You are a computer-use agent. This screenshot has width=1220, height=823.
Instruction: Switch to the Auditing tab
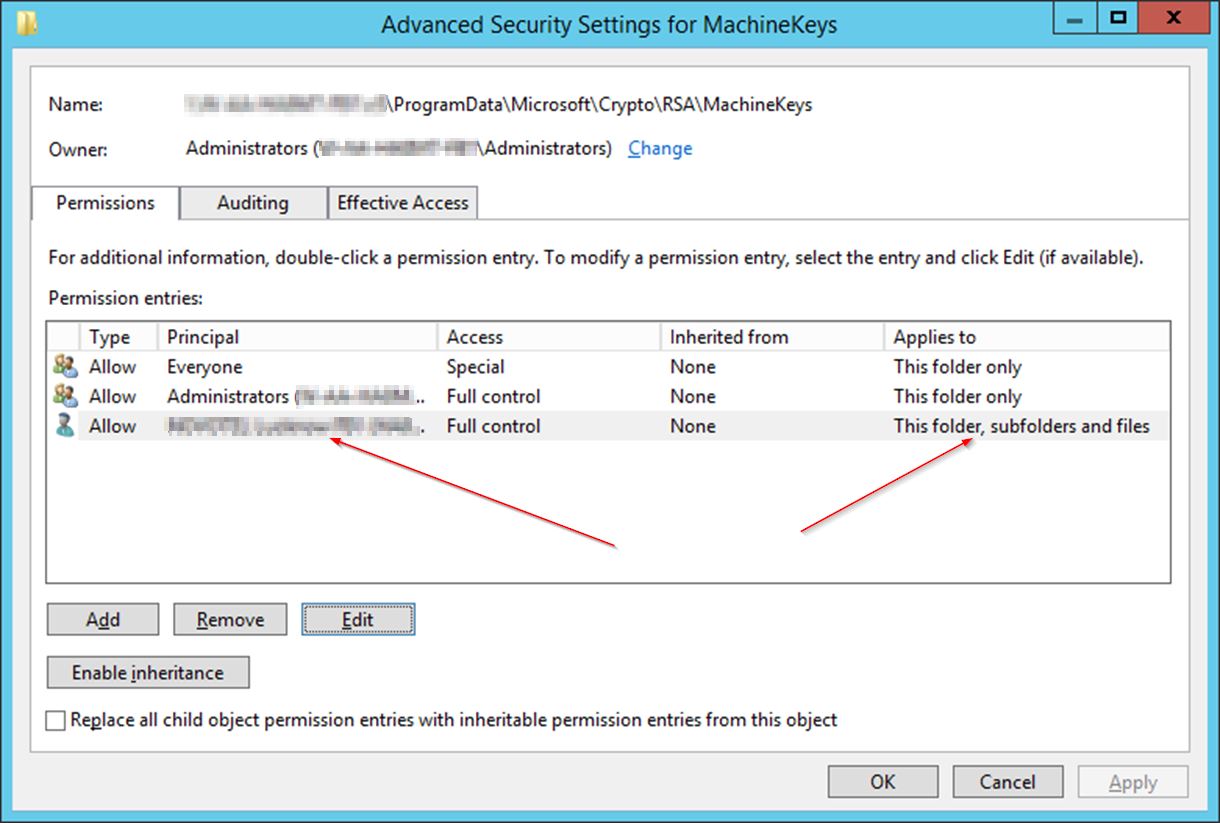point(252,203)
